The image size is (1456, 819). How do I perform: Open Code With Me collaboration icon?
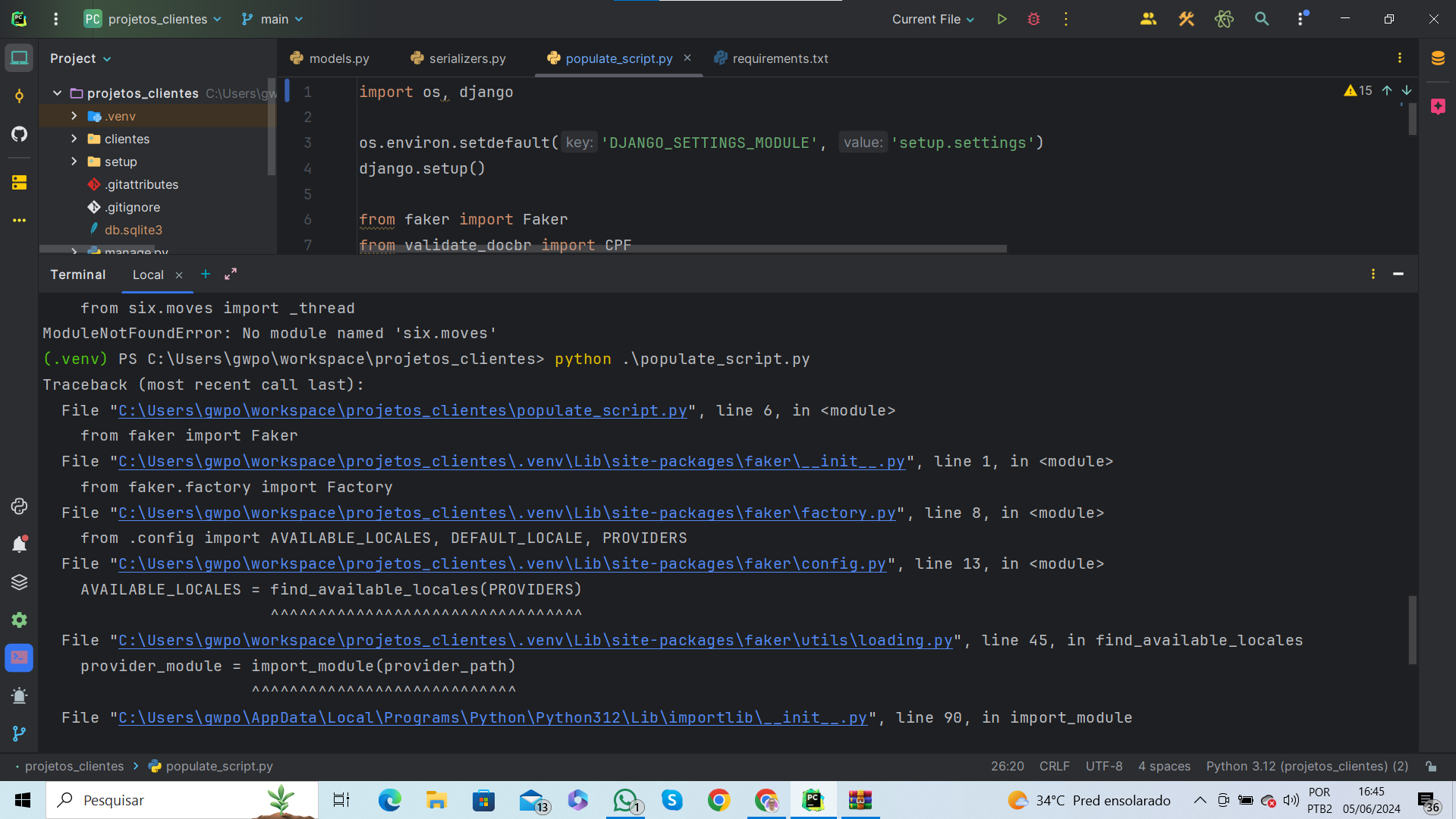(1148, 19)
